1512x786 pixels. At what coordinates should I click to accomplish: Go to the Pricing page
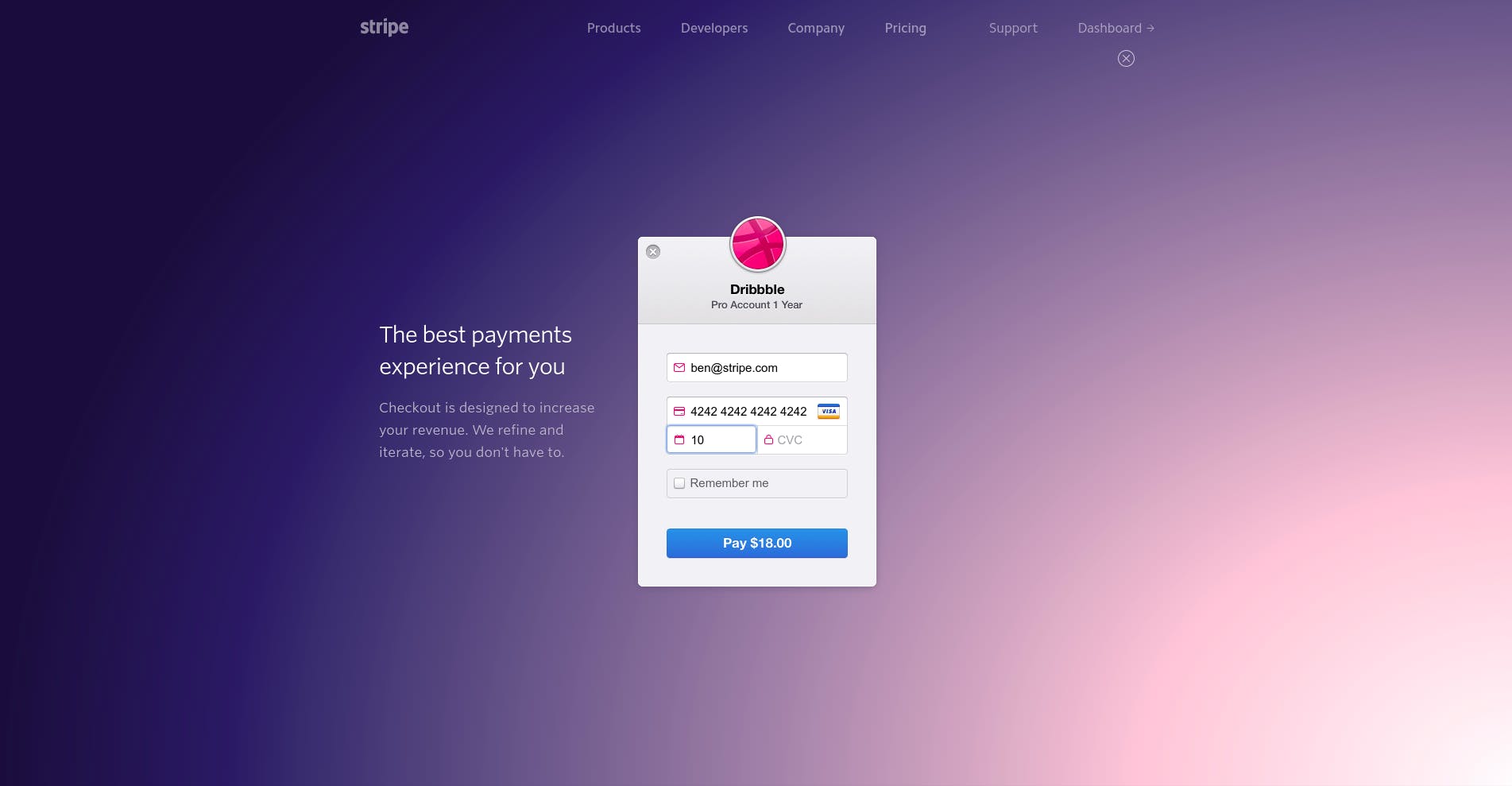pos(905,28)
